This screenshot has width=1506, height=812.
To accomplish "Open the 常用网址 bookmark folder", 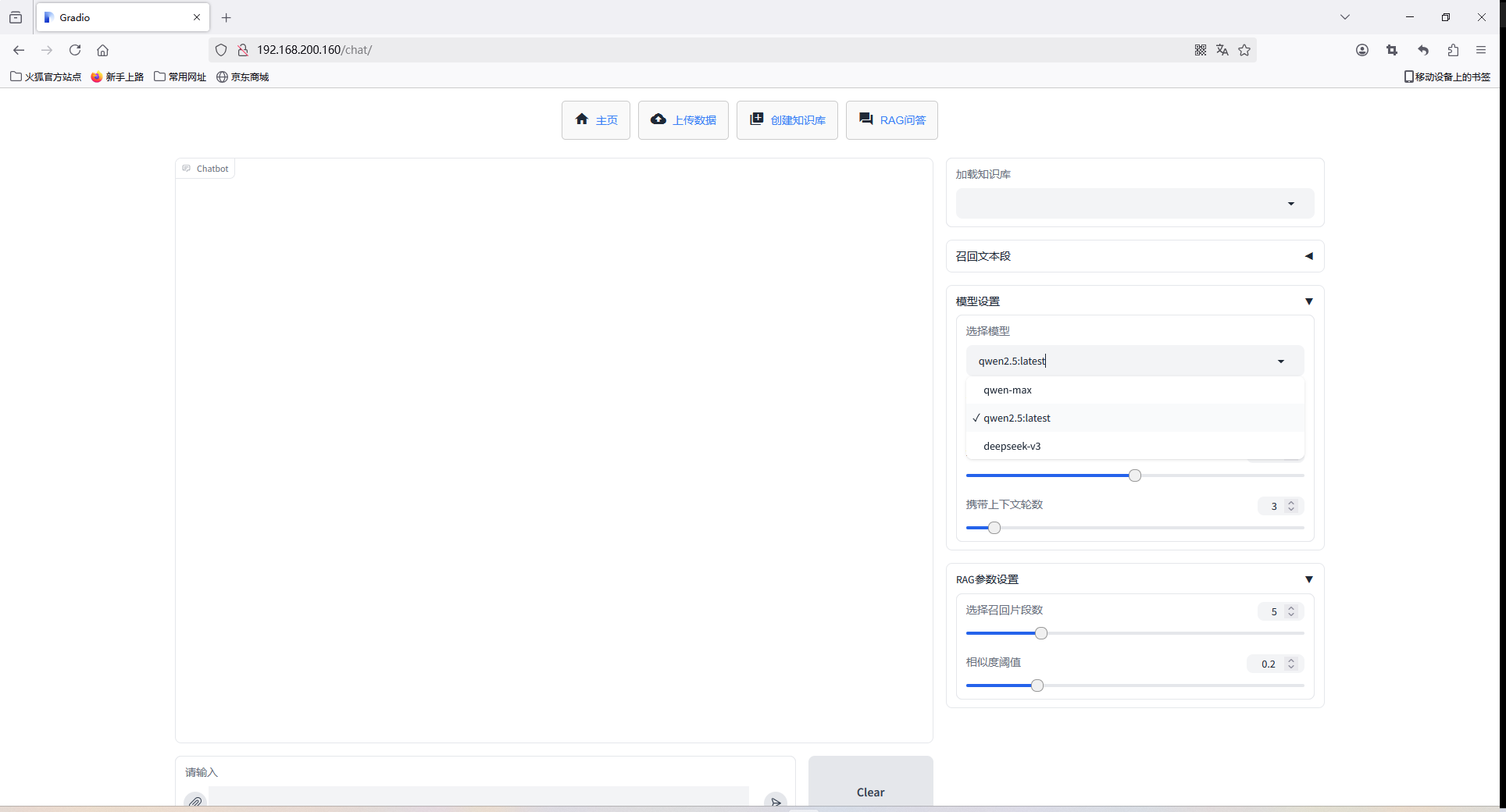I will (180, 77).
